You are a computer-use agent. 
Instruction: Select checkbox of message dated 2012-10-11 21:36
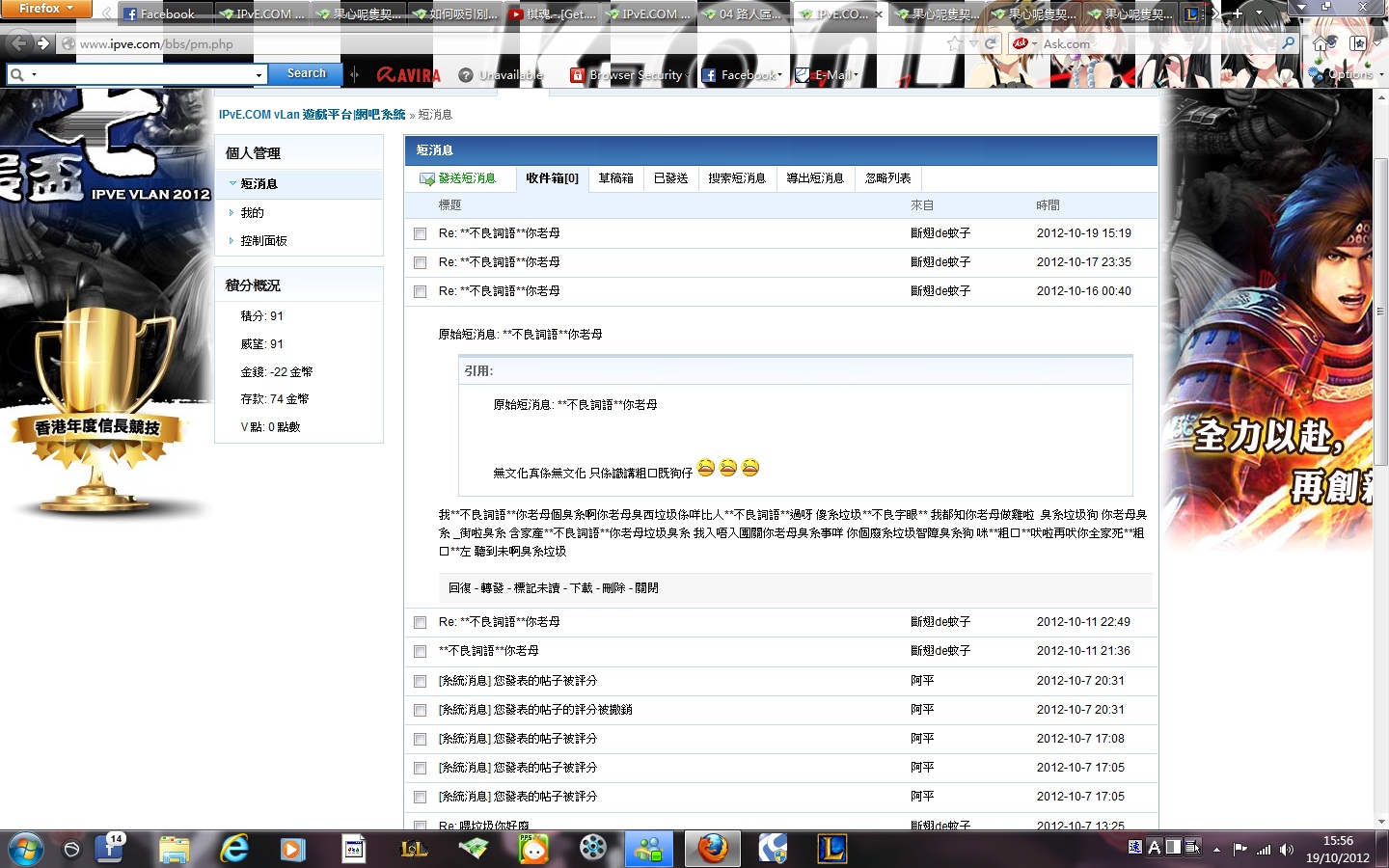coord(420,652)
